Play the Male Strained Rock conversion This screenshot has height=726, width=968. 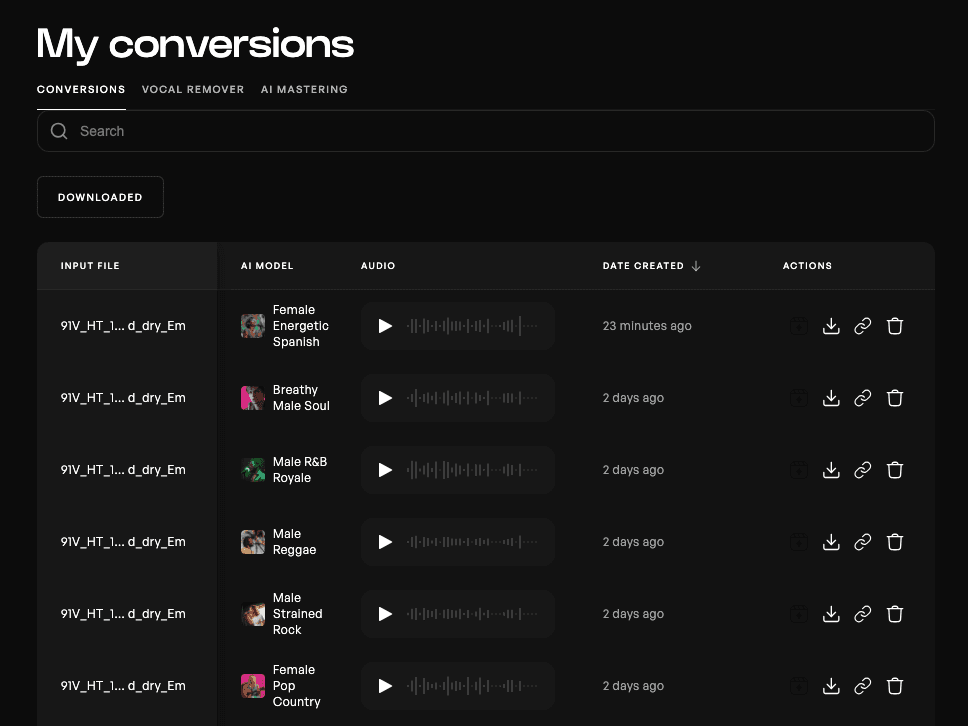click(x=385, y=614)
